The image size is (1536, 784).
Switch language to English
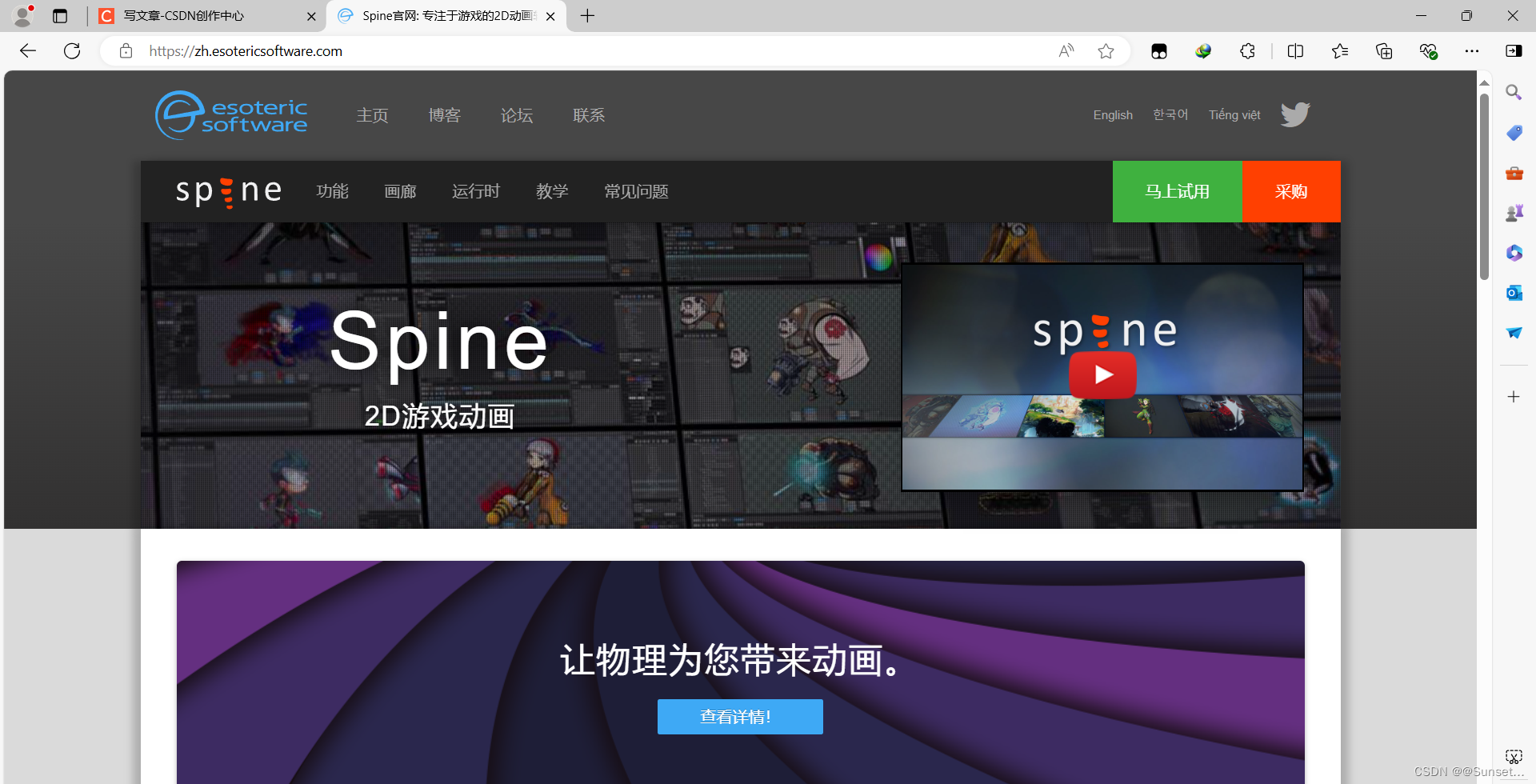1113,115
